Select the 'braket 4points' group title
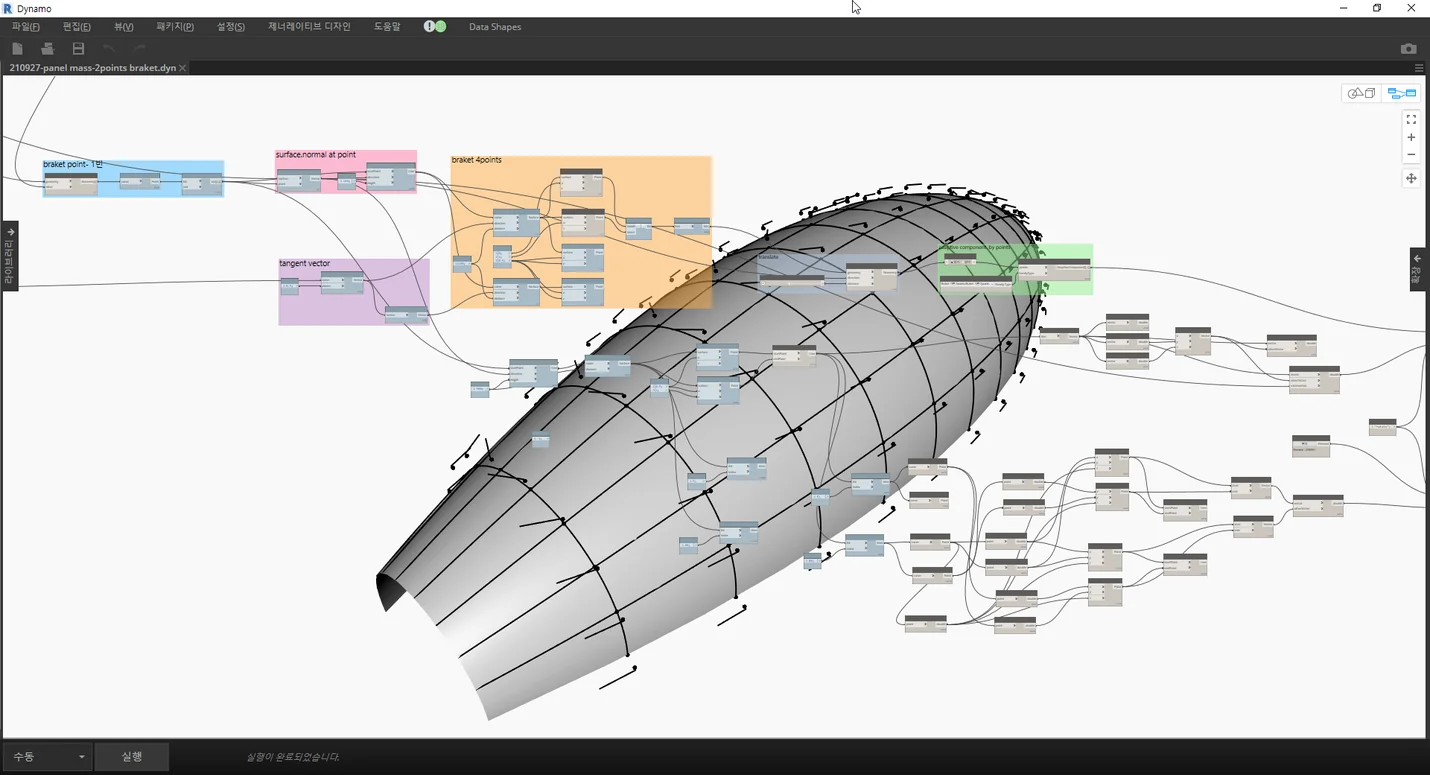Screen dimensions: 1430x775 point(477,160)
